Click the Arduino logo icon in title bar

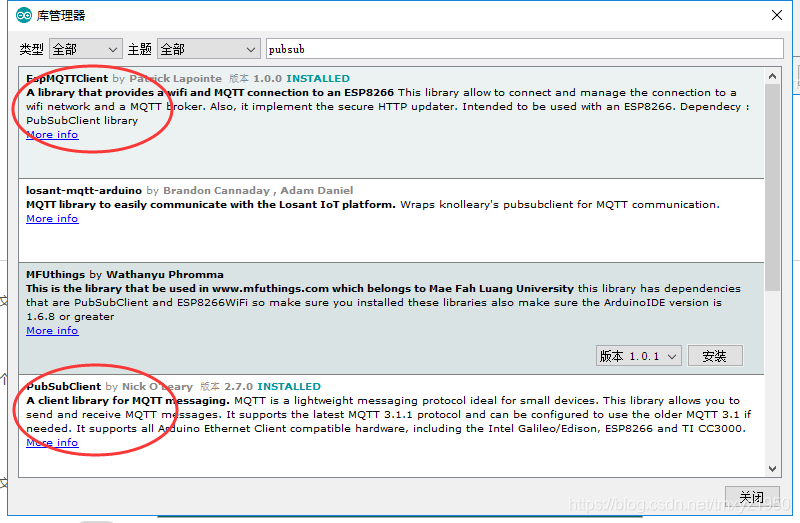coord(24,16)
